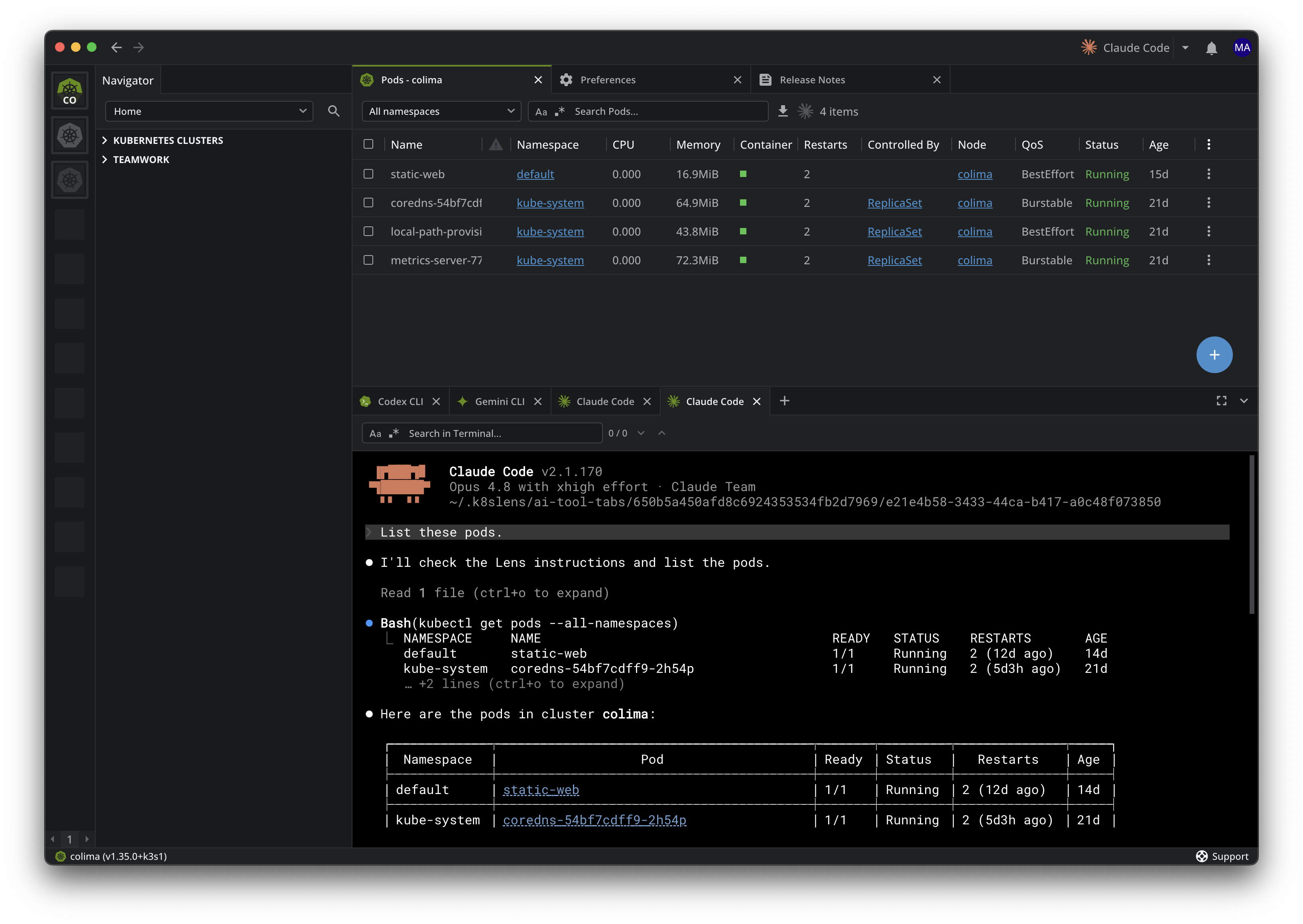Close the Preferences tab

[x=737, y=80]
